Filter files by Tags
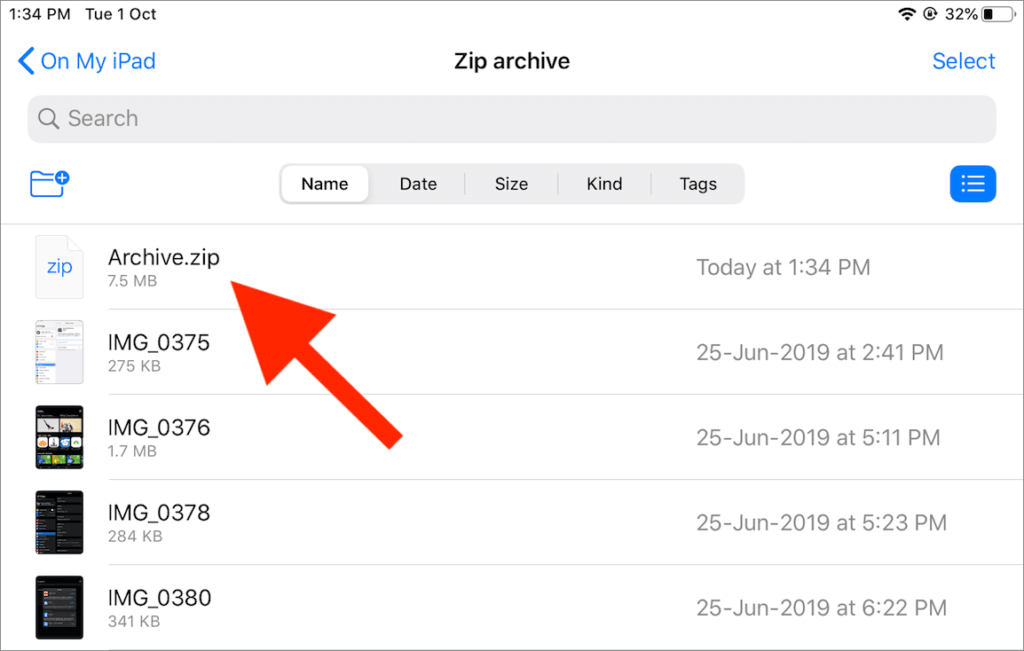The height and width of the screenshot is (651, 1024). pos(697,183)
